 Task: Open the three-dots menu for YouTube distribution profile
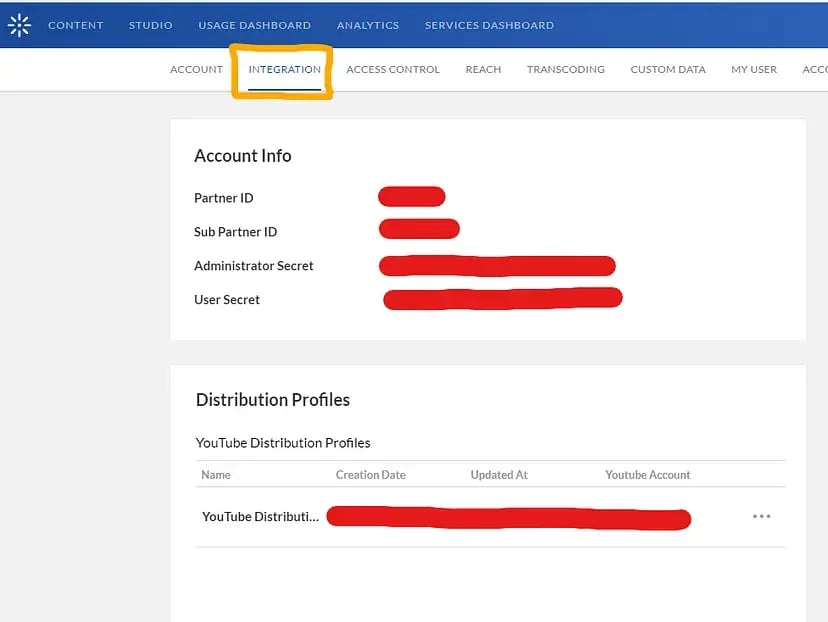click(761, 517)
